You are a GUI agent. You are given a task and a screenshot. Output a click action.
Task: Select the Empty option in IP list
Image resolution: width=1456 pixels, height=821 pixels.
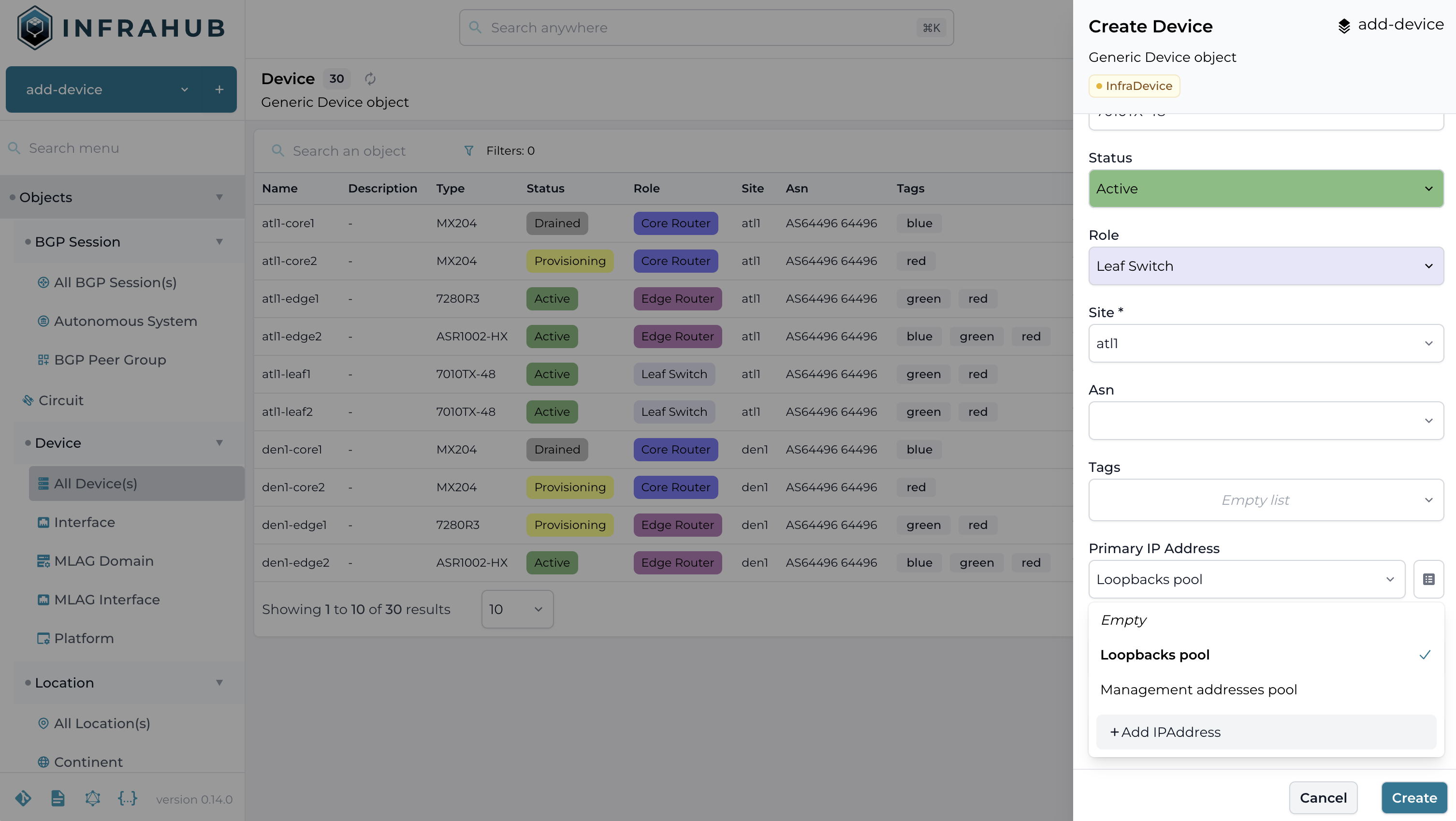click(x=1266, y=620)
